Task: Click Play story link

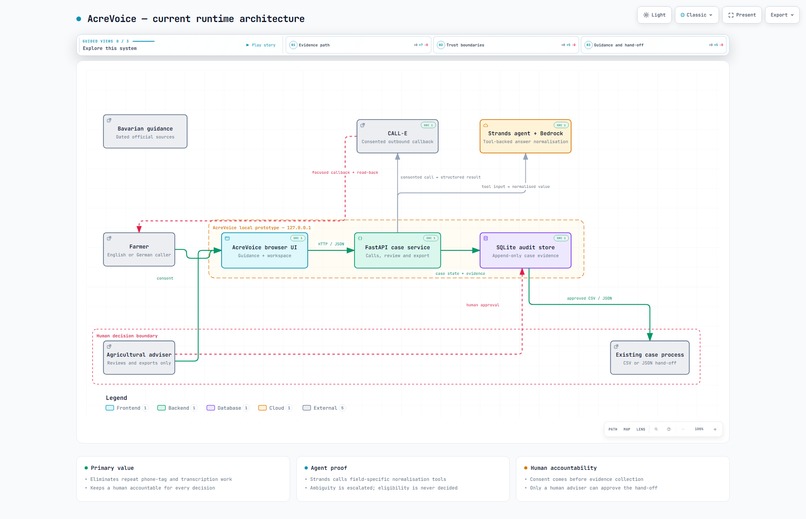Action: pyautogui.click(x=261, y=45)
